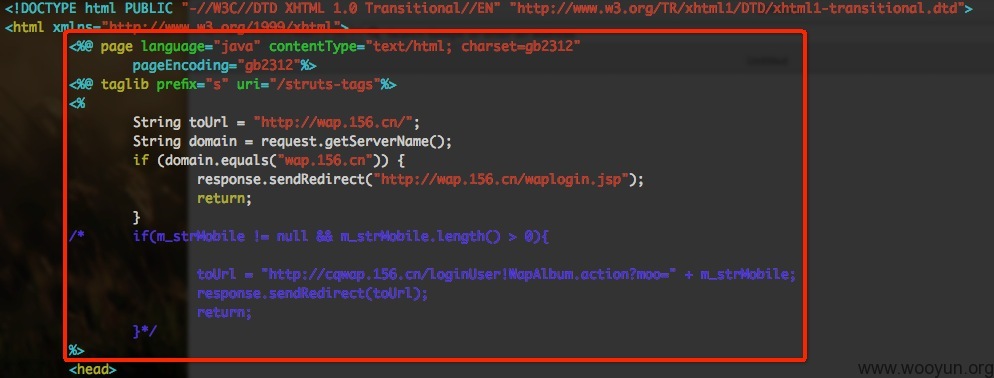Click the "}*/" comment closing marker
This screenshot has height=378, width=994.
(x=145, y=332)
